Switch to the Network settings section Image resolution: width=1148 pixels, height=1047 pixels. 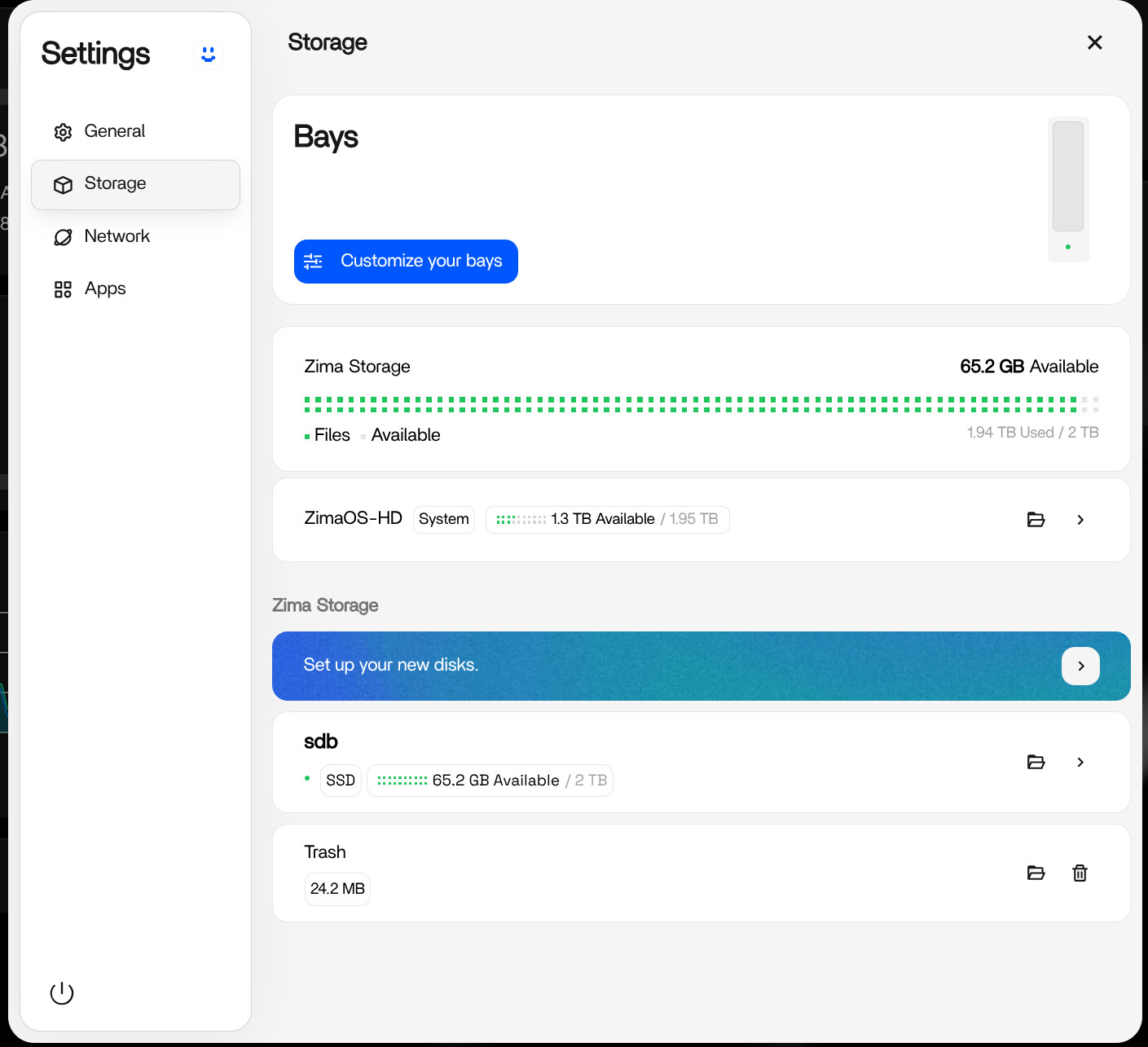point(117,236)
